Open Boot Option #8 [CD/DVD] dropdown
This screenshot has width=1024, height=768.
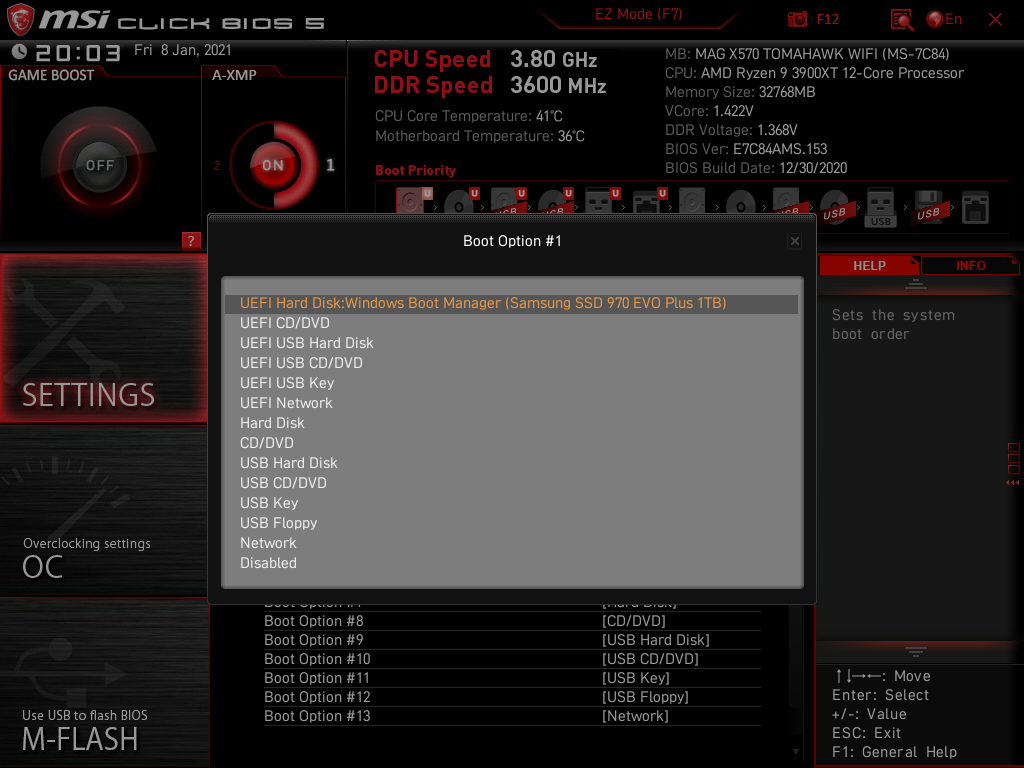pos(512,621)
